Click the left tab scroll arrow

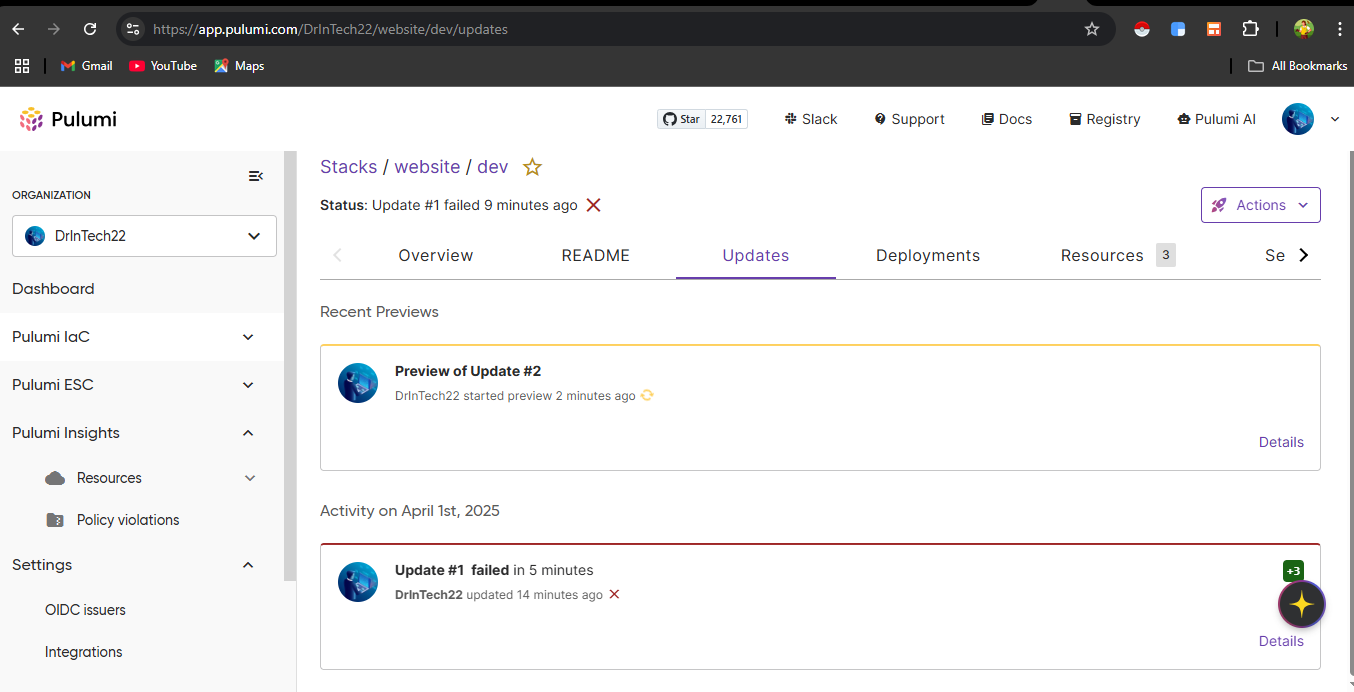coord(337,256)
